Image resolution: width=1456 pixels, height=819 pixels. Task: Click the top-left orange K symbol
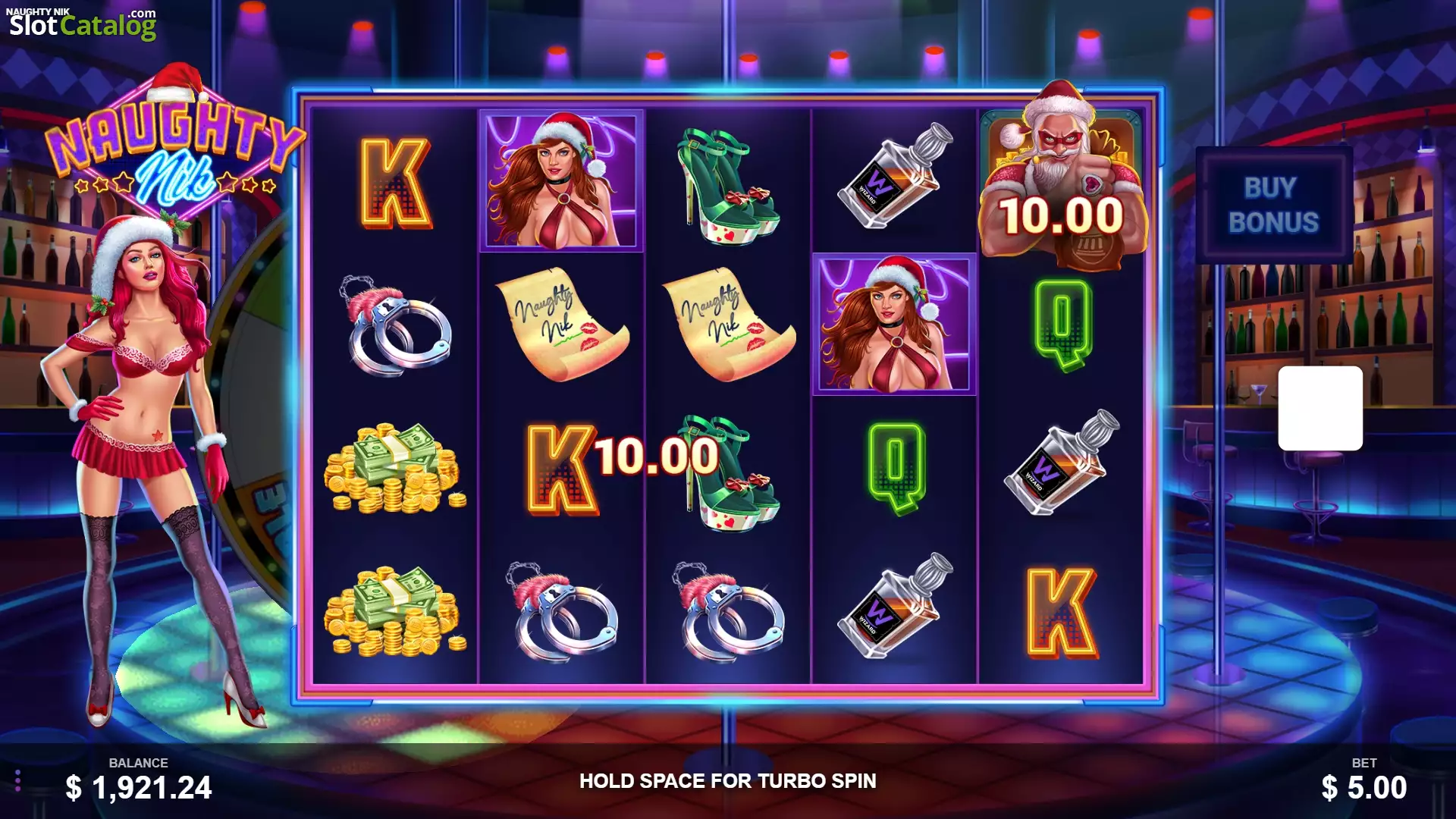(395, 183)
